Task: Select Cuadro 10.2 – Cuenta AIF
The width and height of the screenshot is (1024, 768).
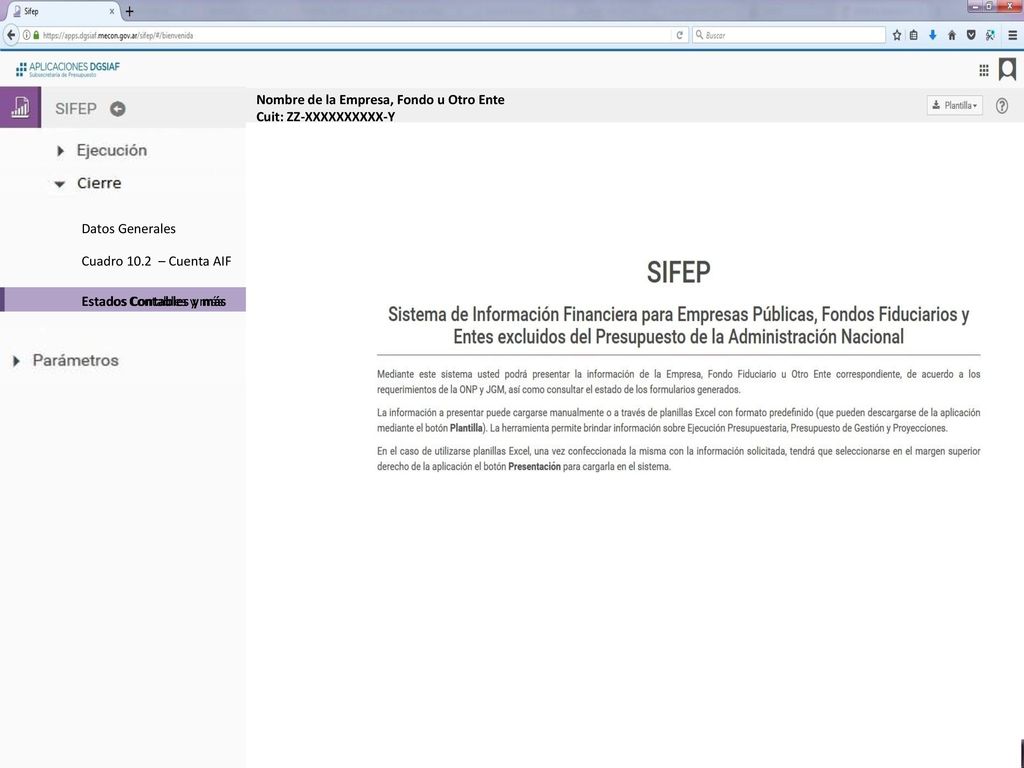Action: [156, 261]
